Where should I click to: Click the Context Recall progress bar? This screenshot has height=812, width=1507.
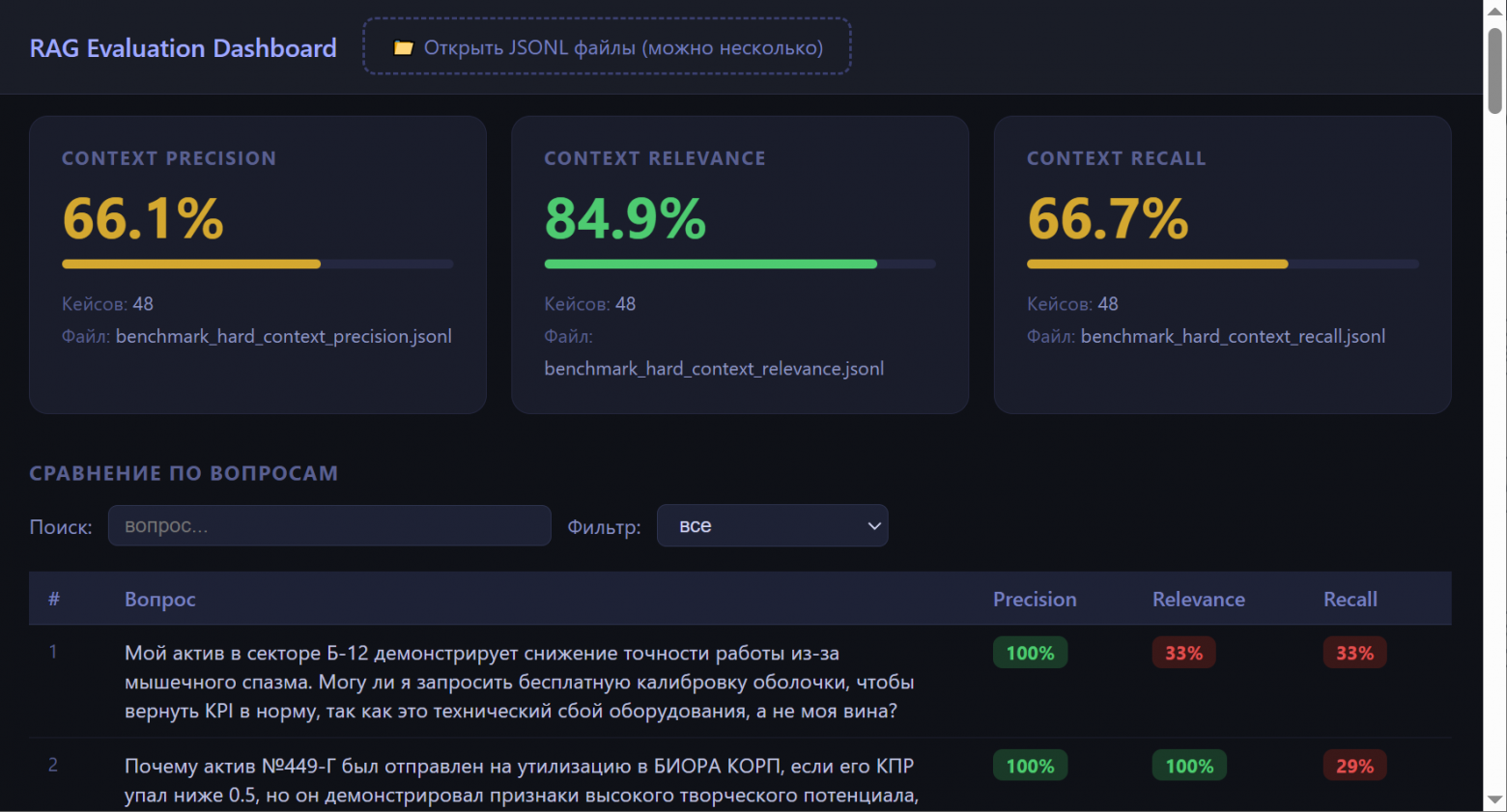tap(1223, 264)
